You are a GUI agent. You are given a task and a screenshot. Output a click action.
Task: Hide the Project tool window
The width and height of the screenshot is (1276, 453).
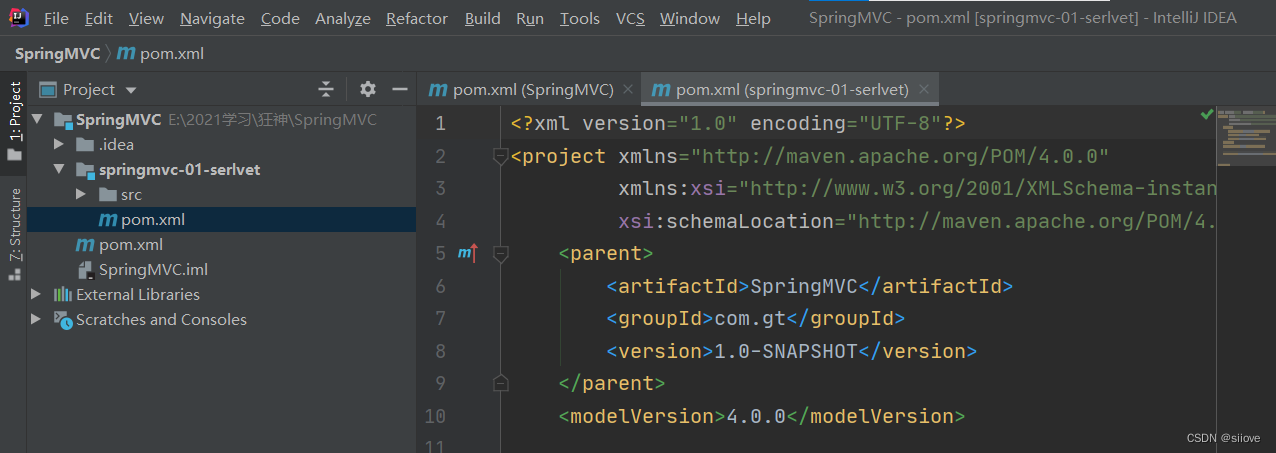(400, 89)
